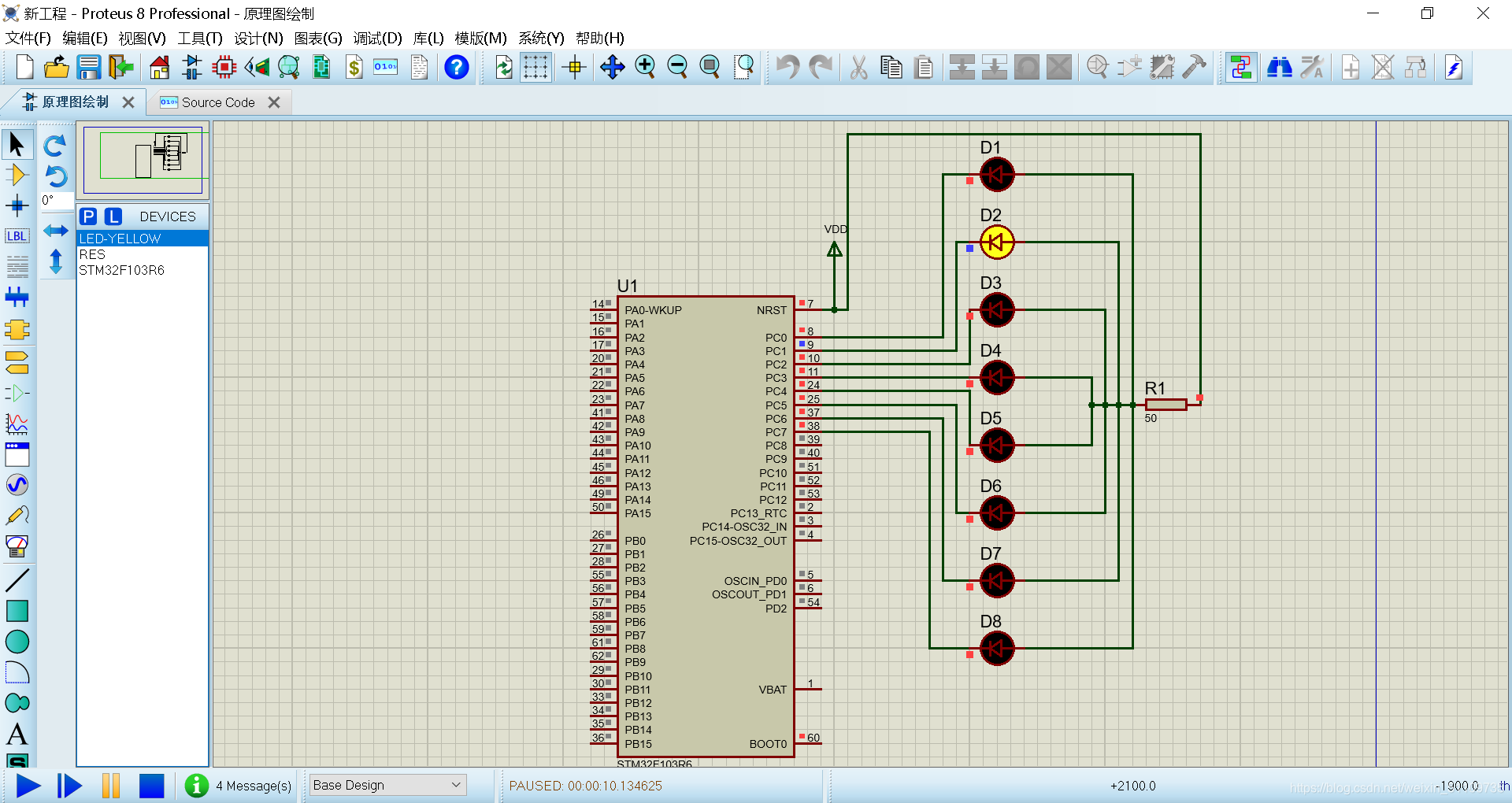Select the Subcircuit Mode tool
This screenshot has height=803, width=1512.
pos(17,329)
